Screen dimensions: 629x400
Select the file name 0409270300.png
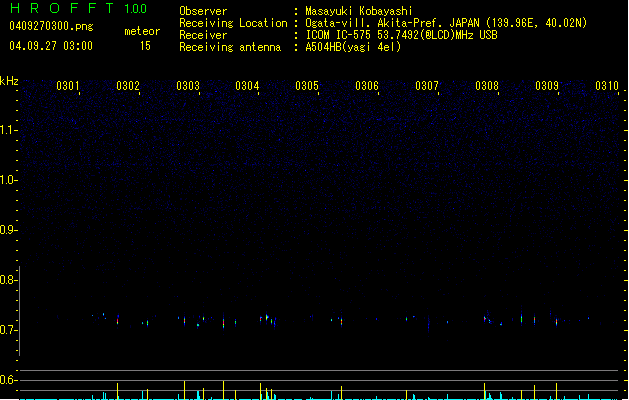51,26
